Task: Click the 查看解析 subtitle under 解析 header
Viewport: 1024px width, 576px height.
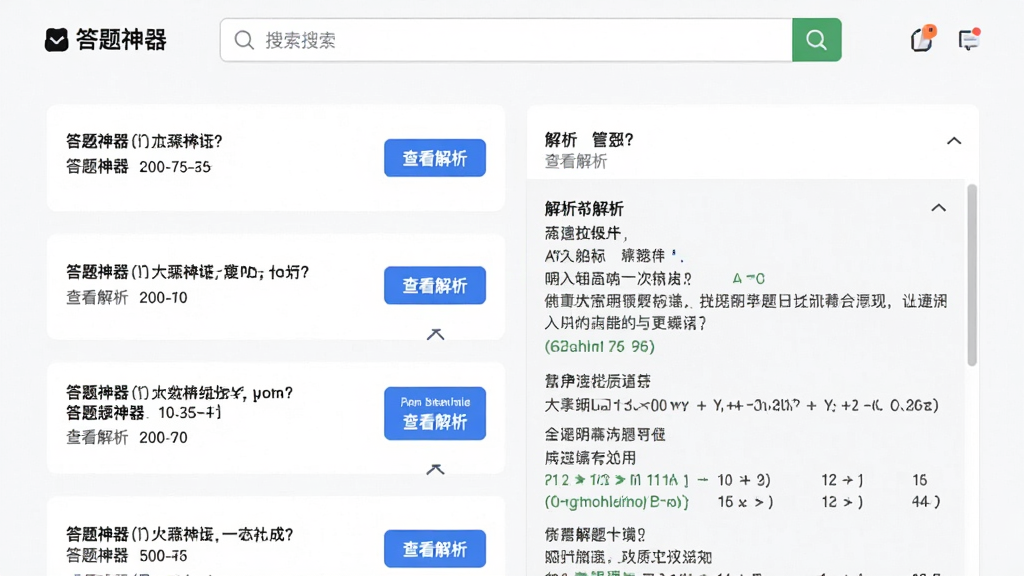Action: point(576,161)
